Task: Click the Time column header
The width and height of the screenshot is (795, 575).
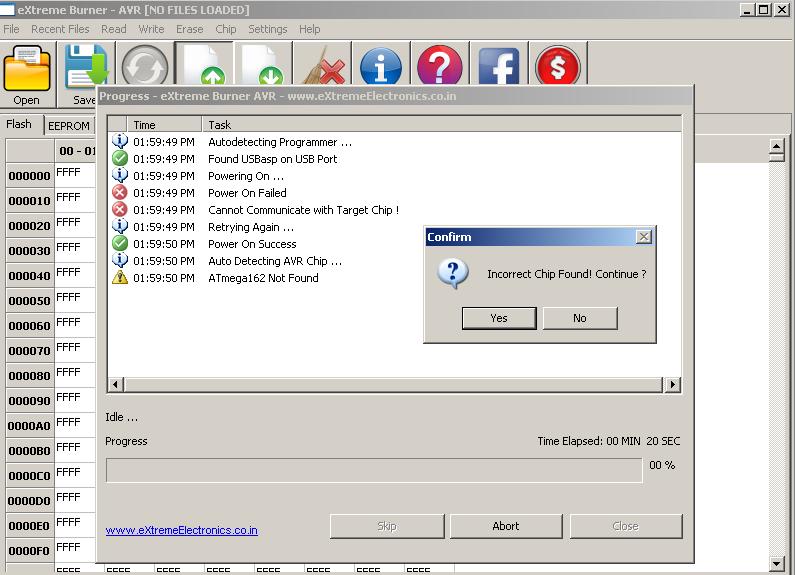Action: click(x=164, y=124)
